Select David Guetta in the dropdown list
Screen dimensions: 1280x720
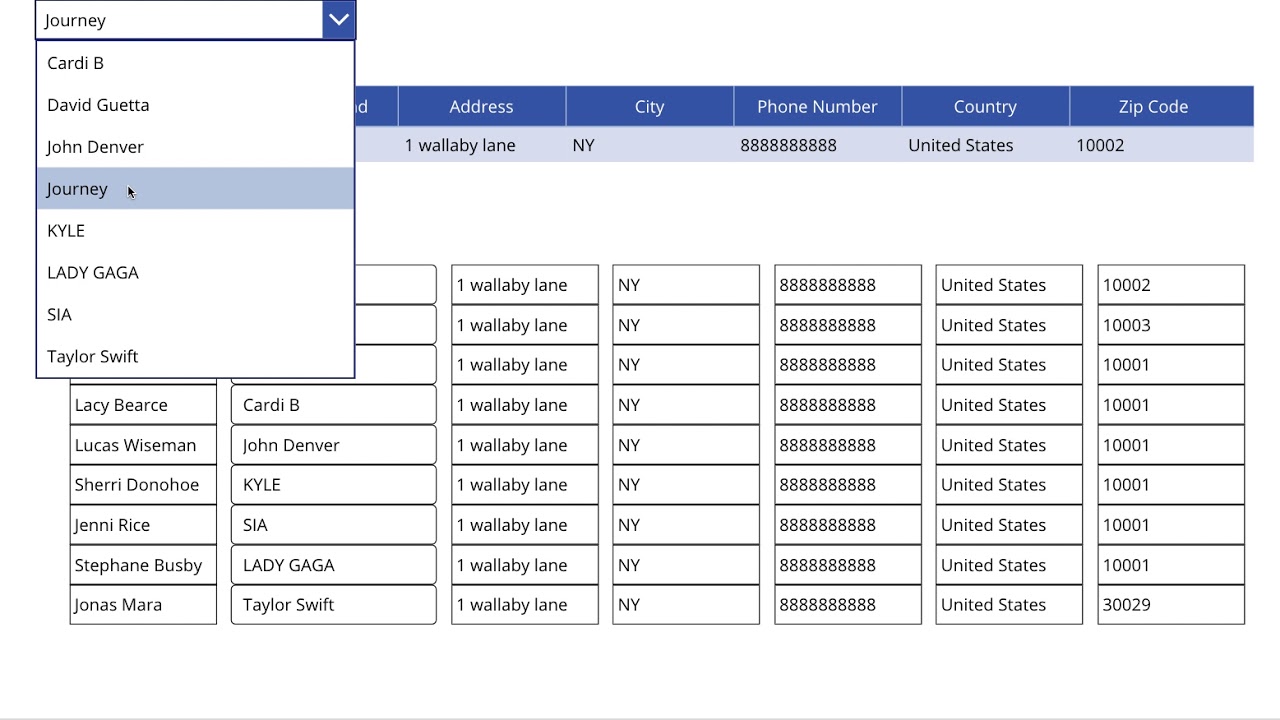(x=195, y=105)
